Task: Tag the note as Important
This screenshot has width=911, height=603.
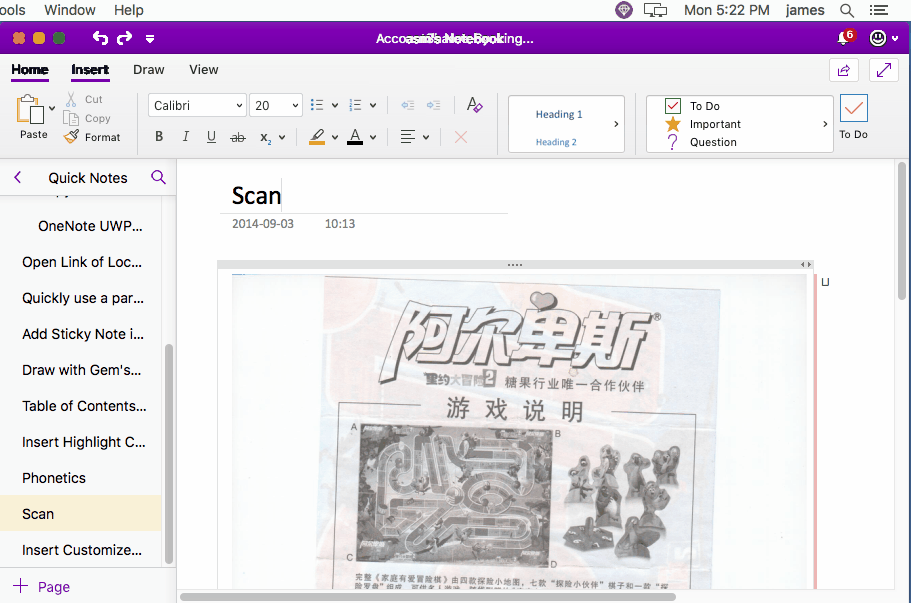Action: (703, 124)
